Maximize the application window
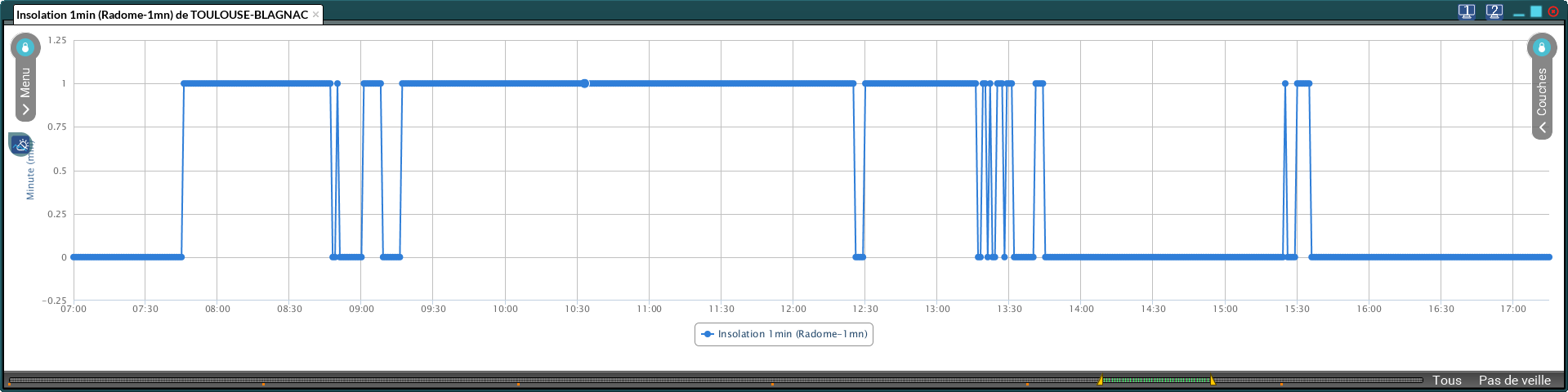 coord(1536,11)
